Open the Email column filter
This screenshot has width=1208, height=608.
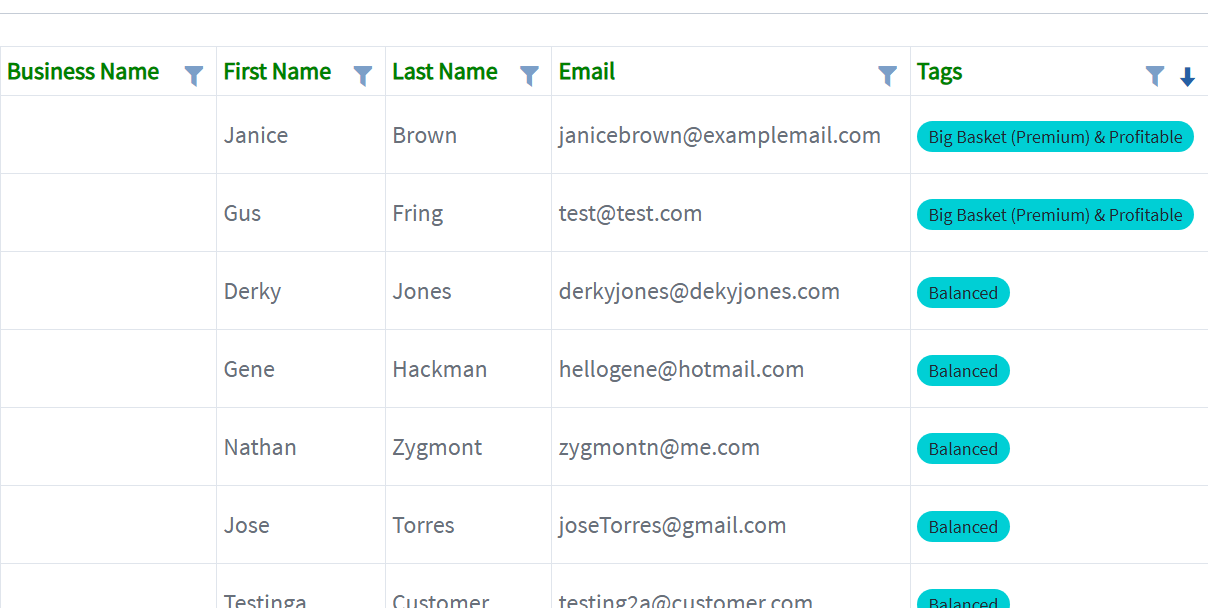click(887, 75)
